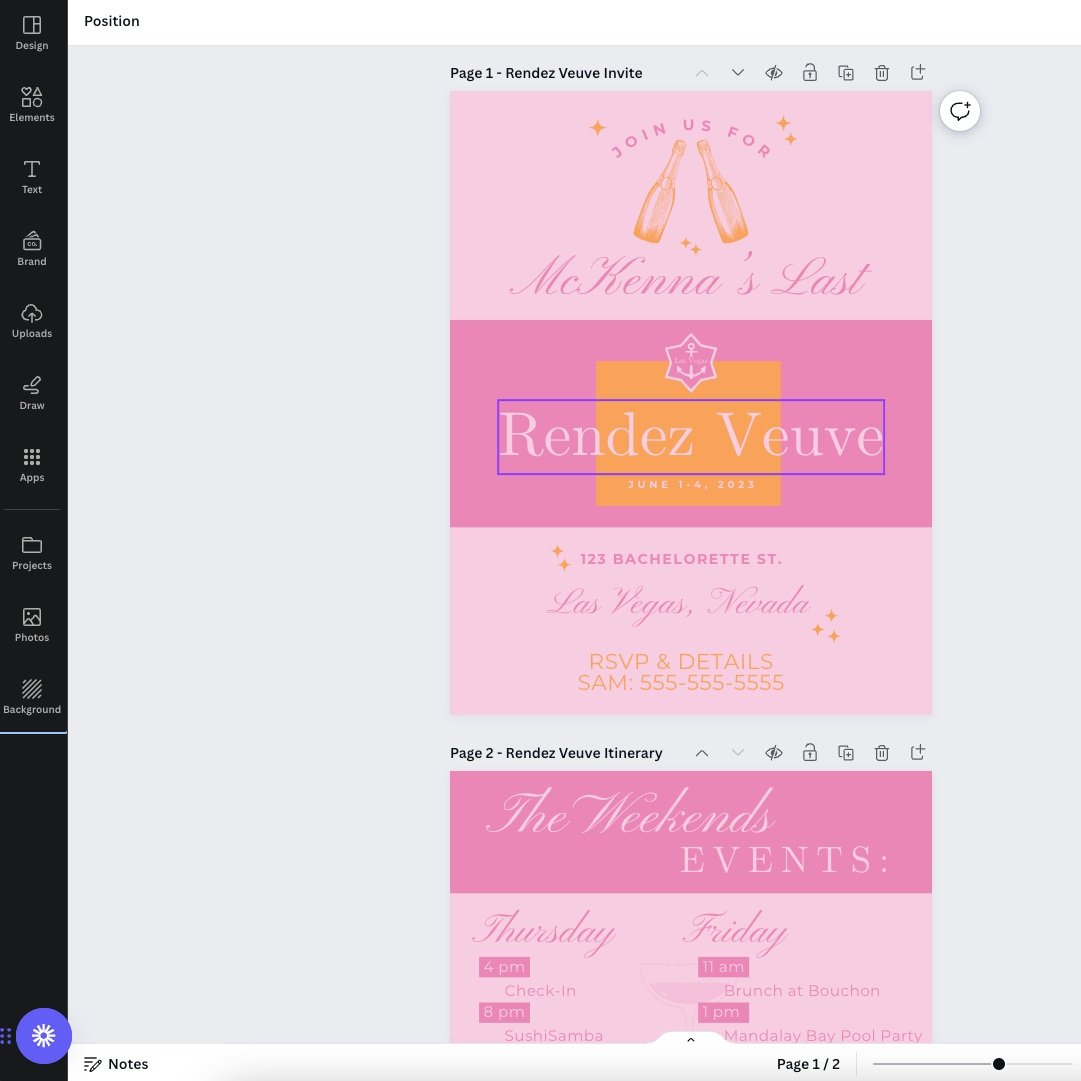Lock Page 2 with padlock icon

809,752
